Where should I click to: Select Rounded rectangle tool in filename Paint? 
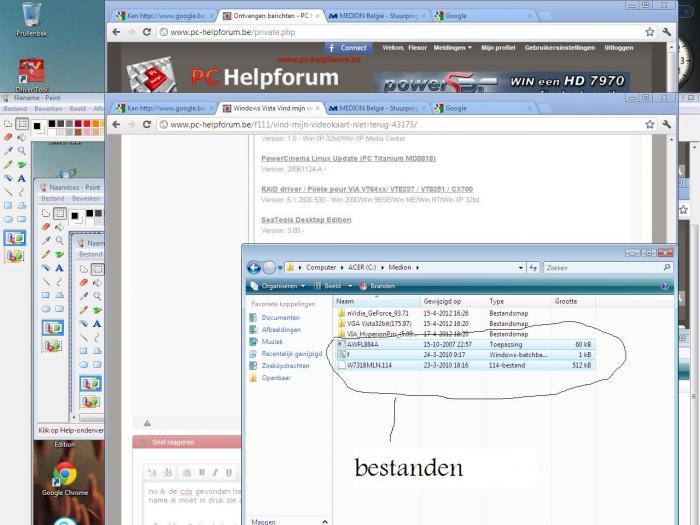[x=22, y=219]
